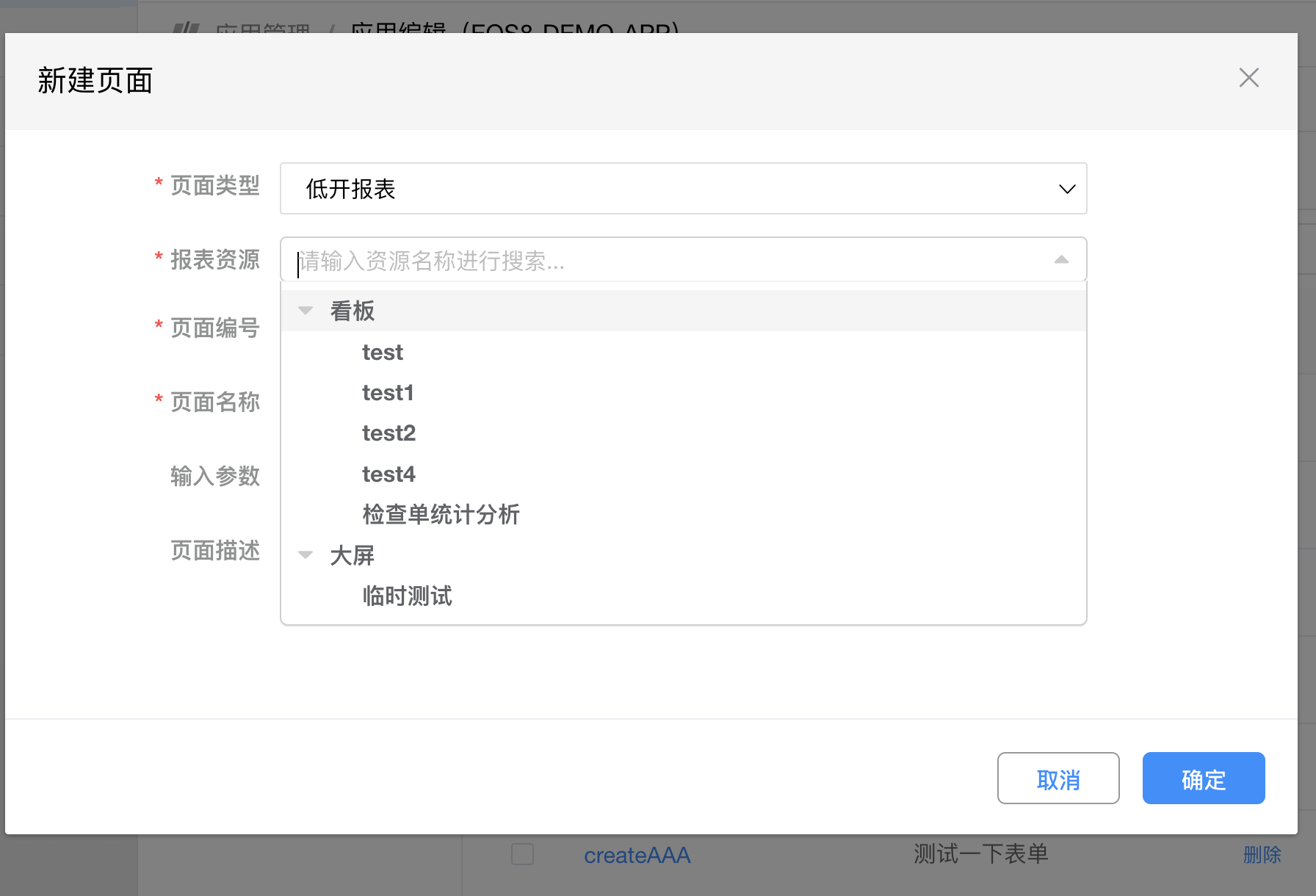Click the chevron arrow in 页面类型 select
Viewport: 1316px width, 896px height.
[1066, 189]
